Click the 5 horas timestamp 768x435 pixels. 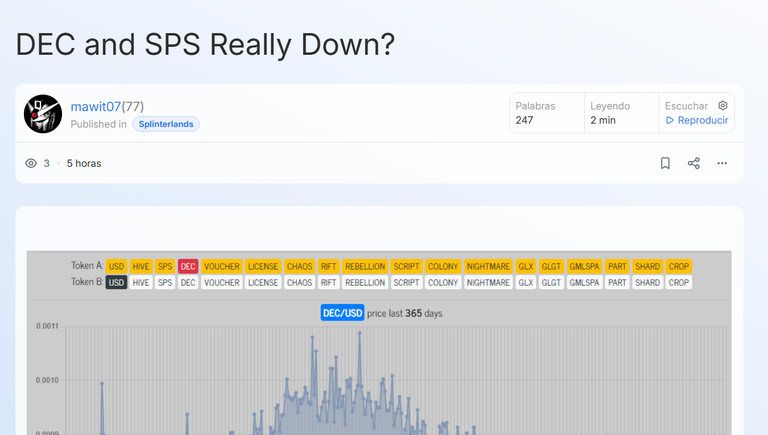pos(84,163)
